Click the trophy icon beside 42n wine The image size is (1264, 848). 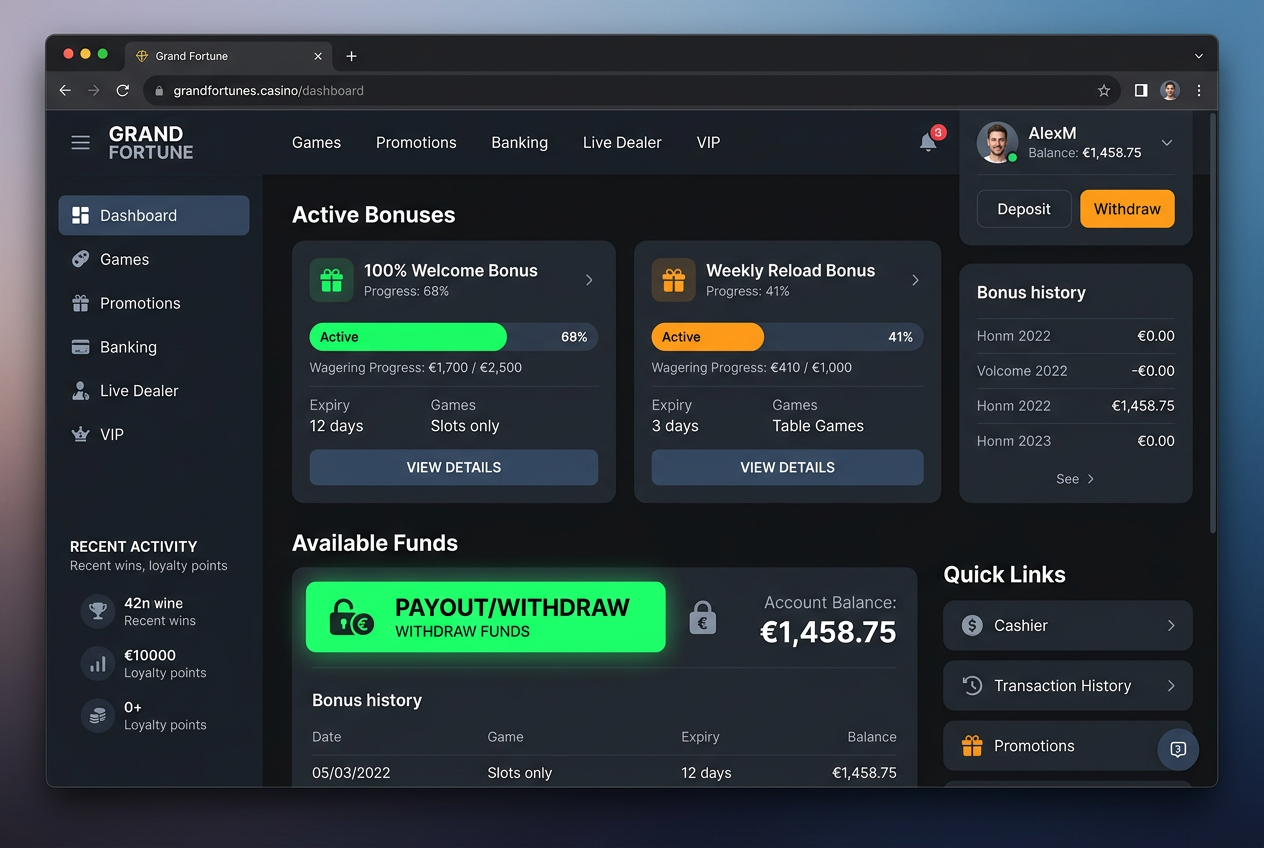(98, 611)
